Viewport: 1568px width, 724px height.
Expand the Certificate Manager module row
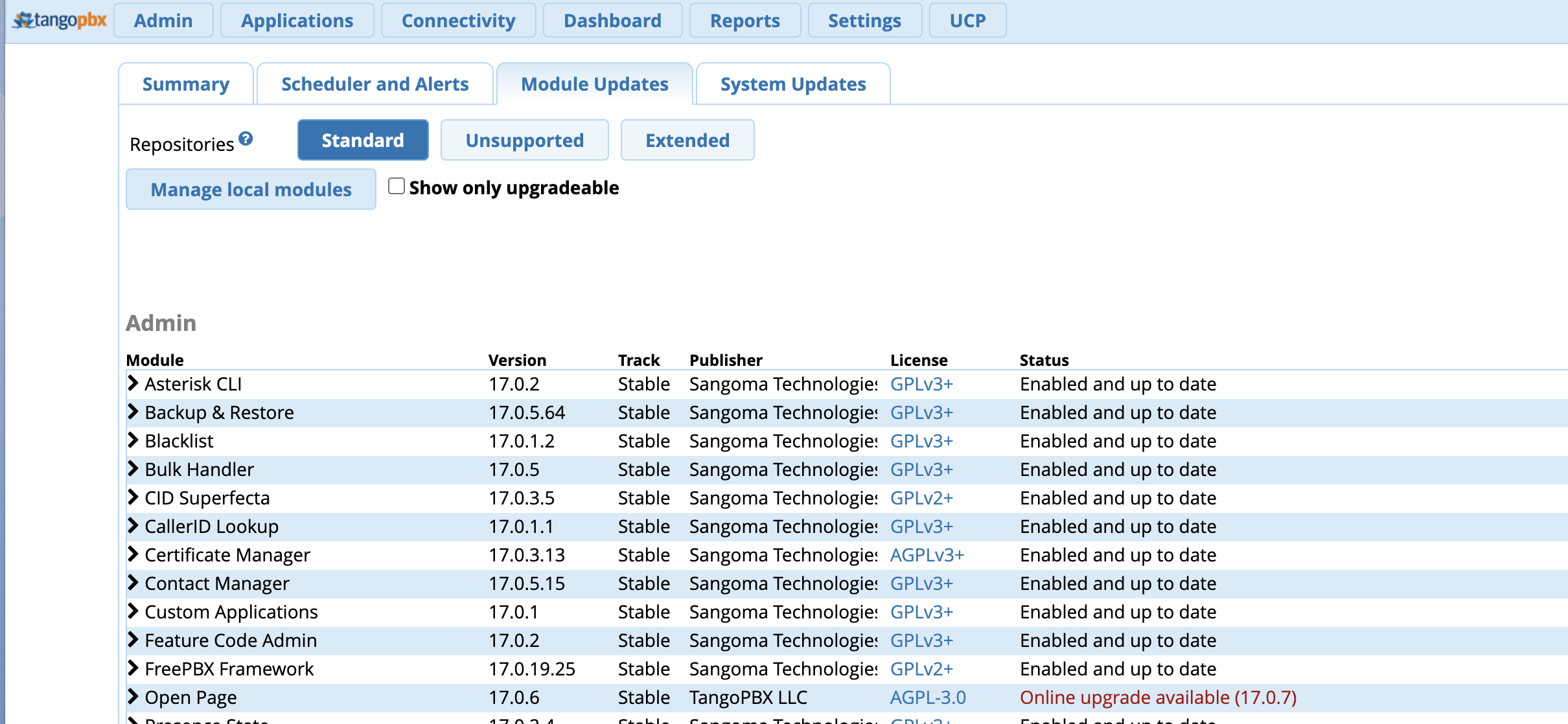133,554
